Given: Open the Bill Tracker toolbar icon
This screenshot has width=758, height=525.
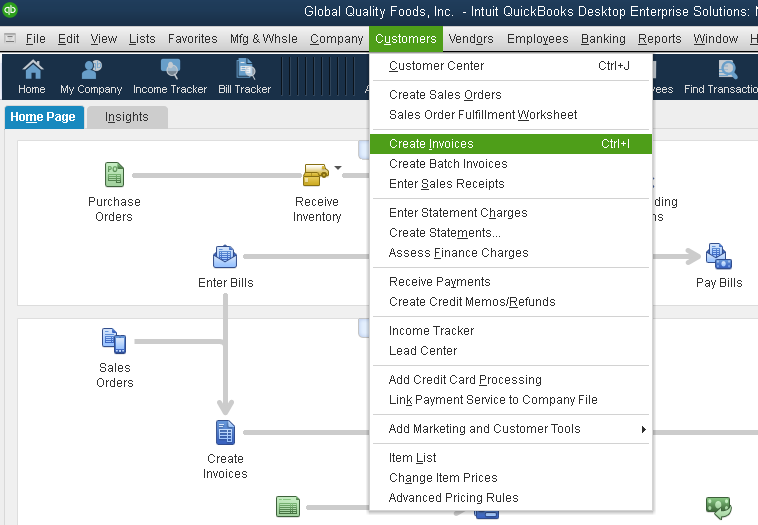Looking at the screenshot, I should pyautogui.click(x=245, y=77).
